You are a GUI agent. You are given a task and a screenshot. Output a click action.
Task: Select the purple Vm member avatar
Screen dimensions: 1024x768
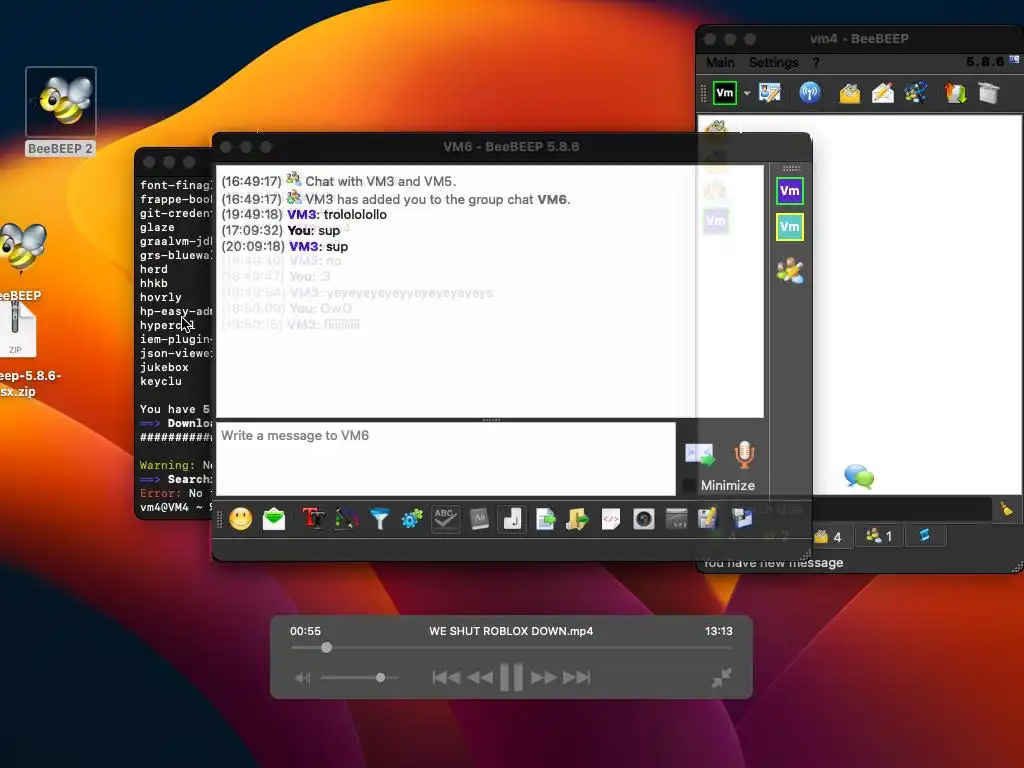point(790,191)
